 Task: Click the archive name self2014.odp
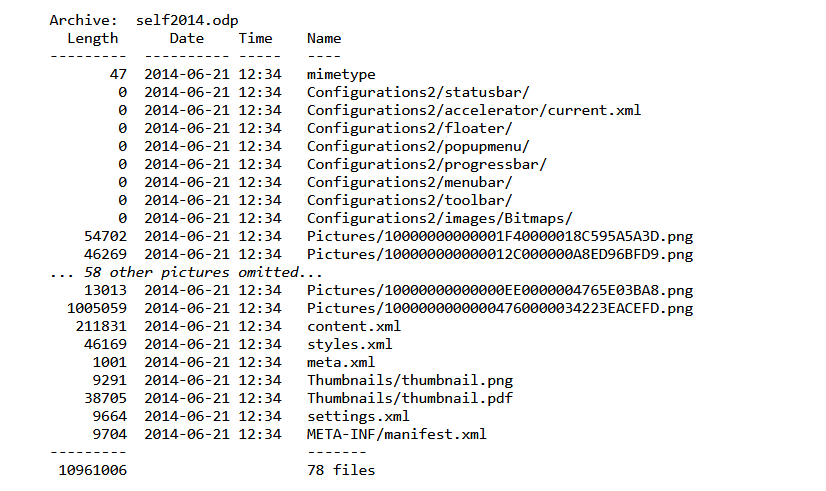[x=187, y=21]
